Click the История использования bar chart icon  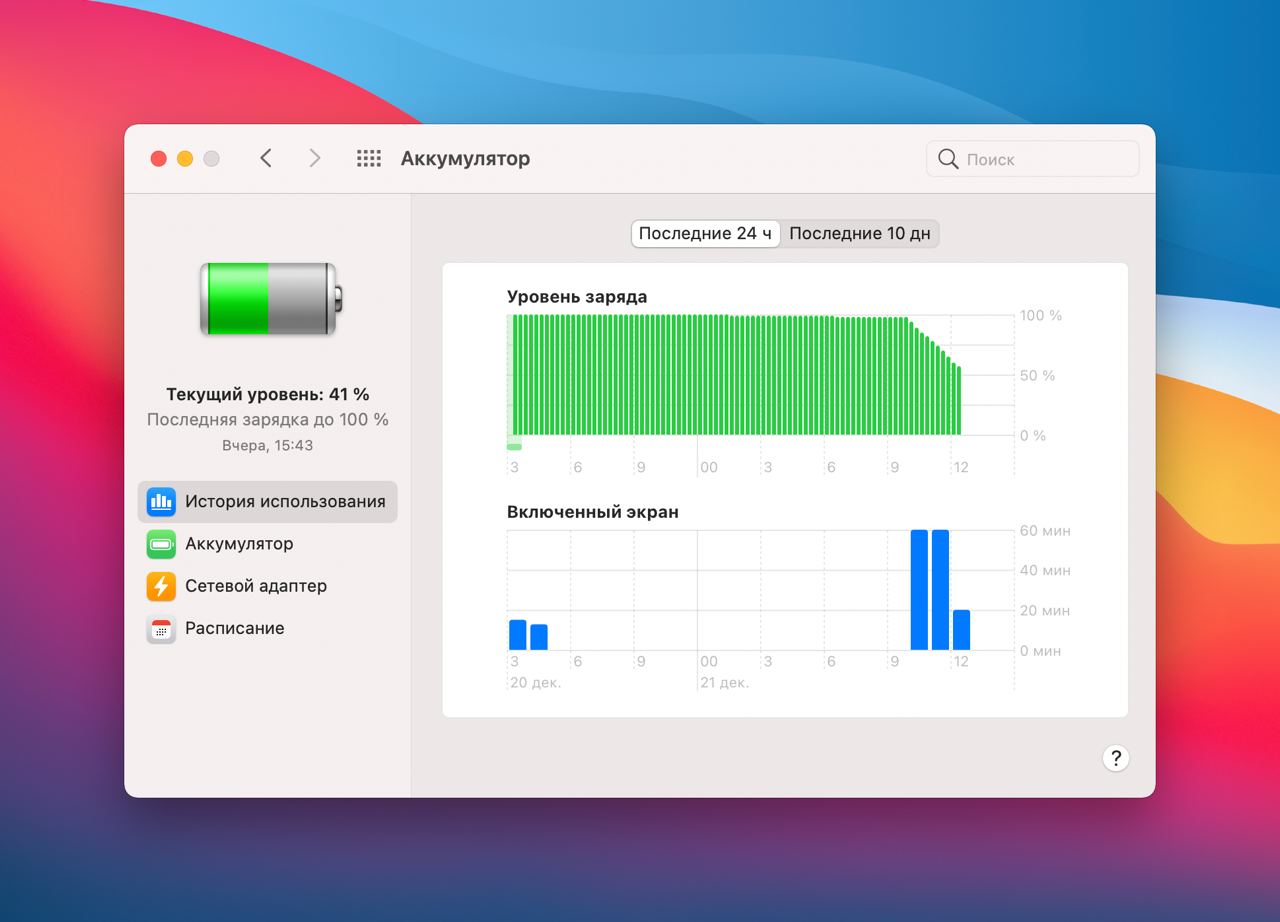(161, 502)
